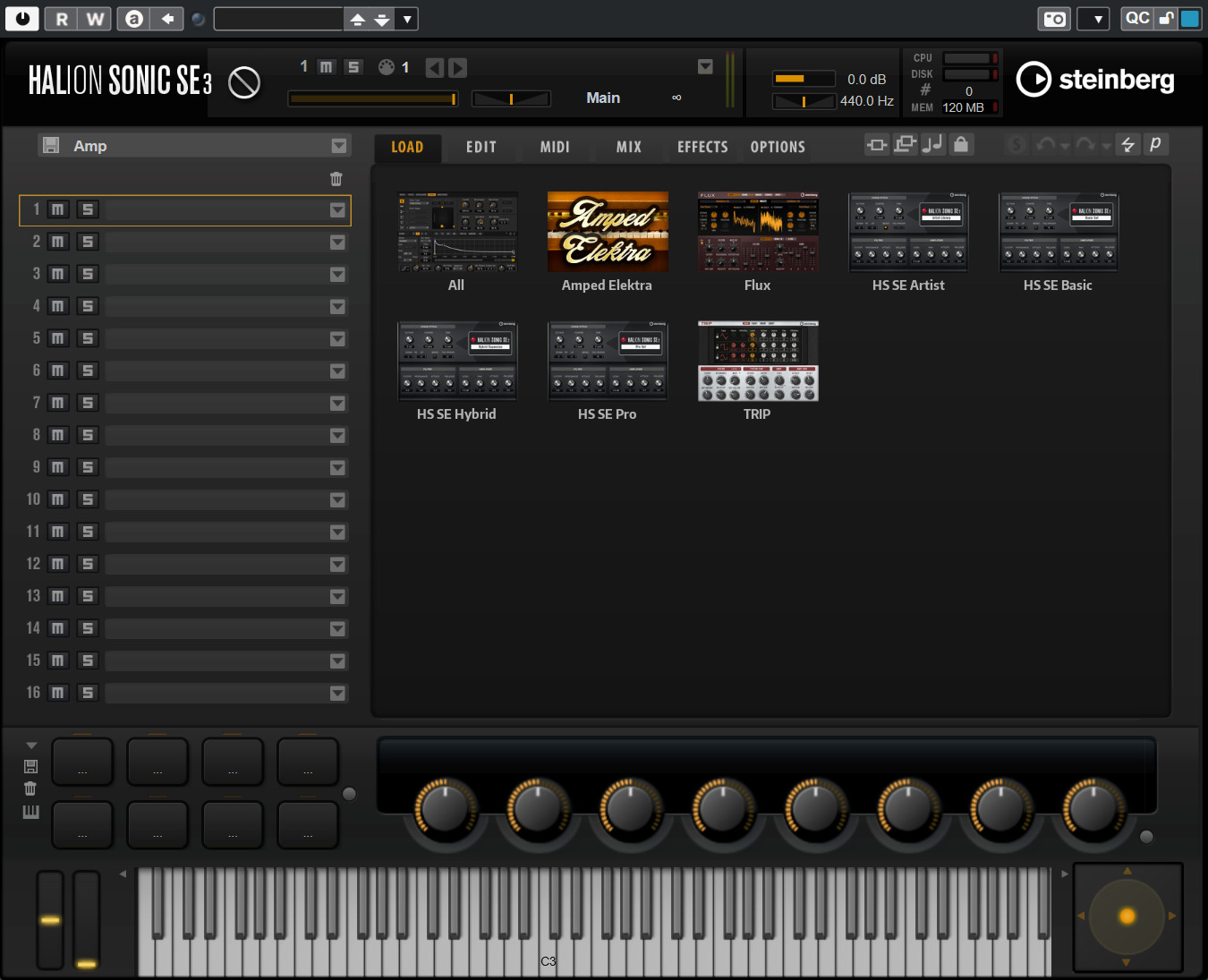Image resolution: width=1208 pixels, height=980 pixels.
Task: Toggle the plug-in power bypass button
Action: (22, 18)
